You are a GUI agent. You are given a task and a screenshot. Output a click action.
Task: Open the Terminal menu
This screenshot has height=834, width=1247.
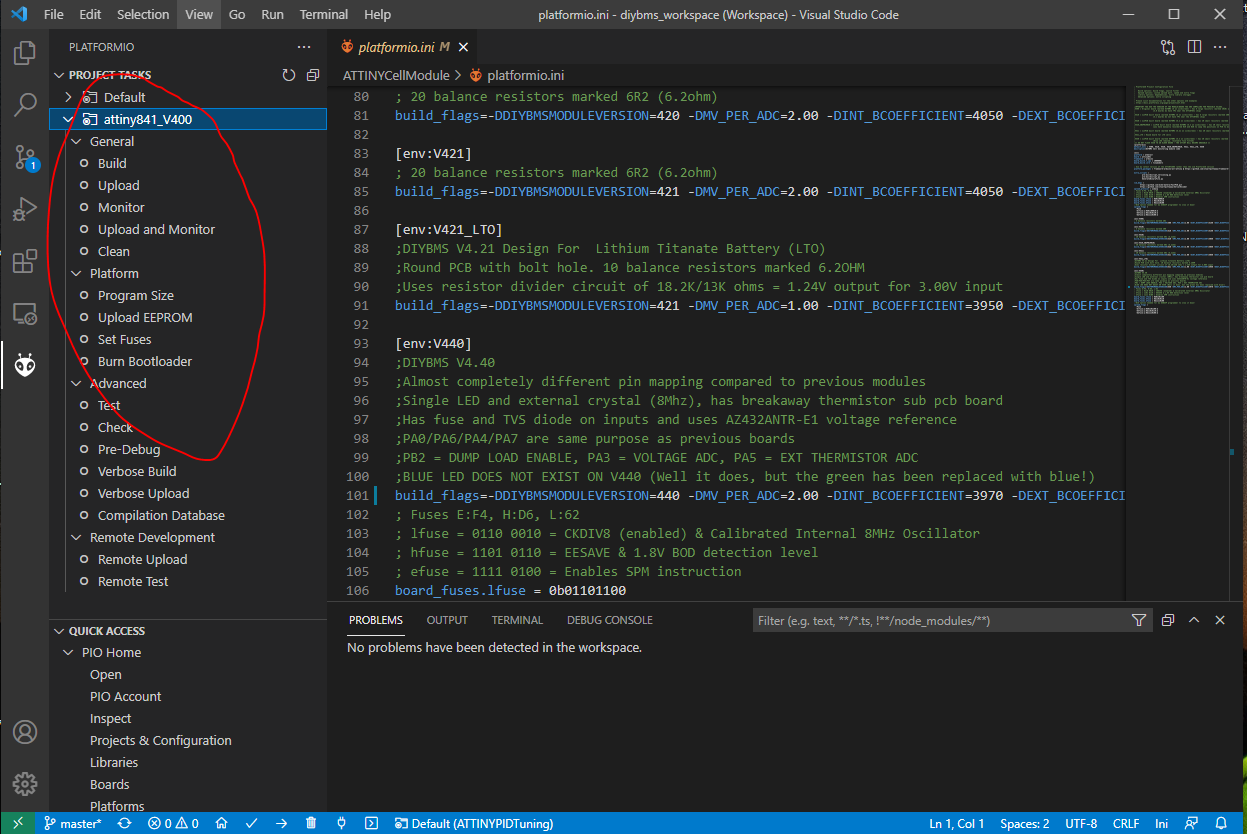pos(324,15)
